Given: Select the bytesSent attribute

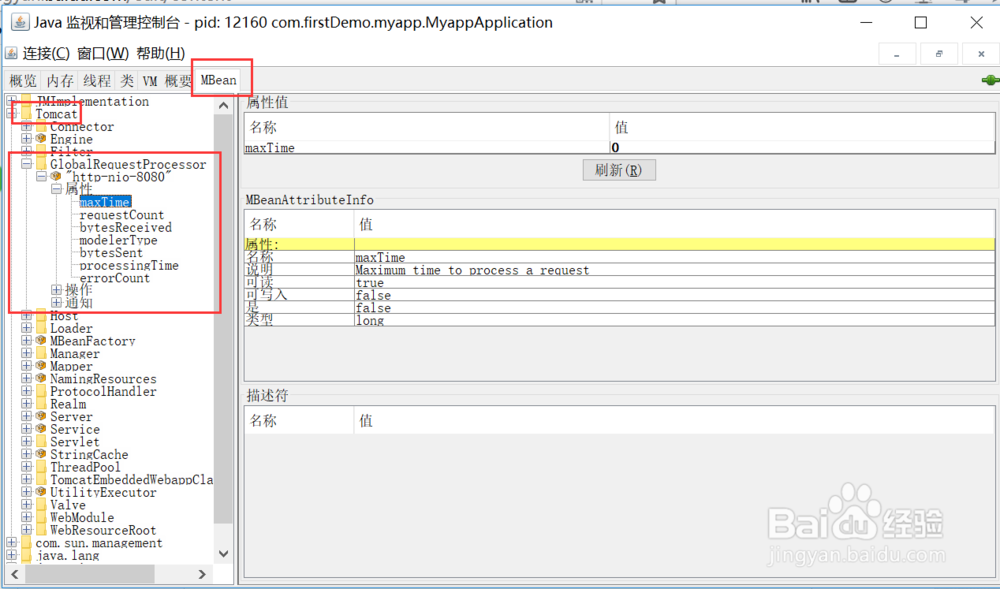Looking at the screenshot, I should click(112, 252).
